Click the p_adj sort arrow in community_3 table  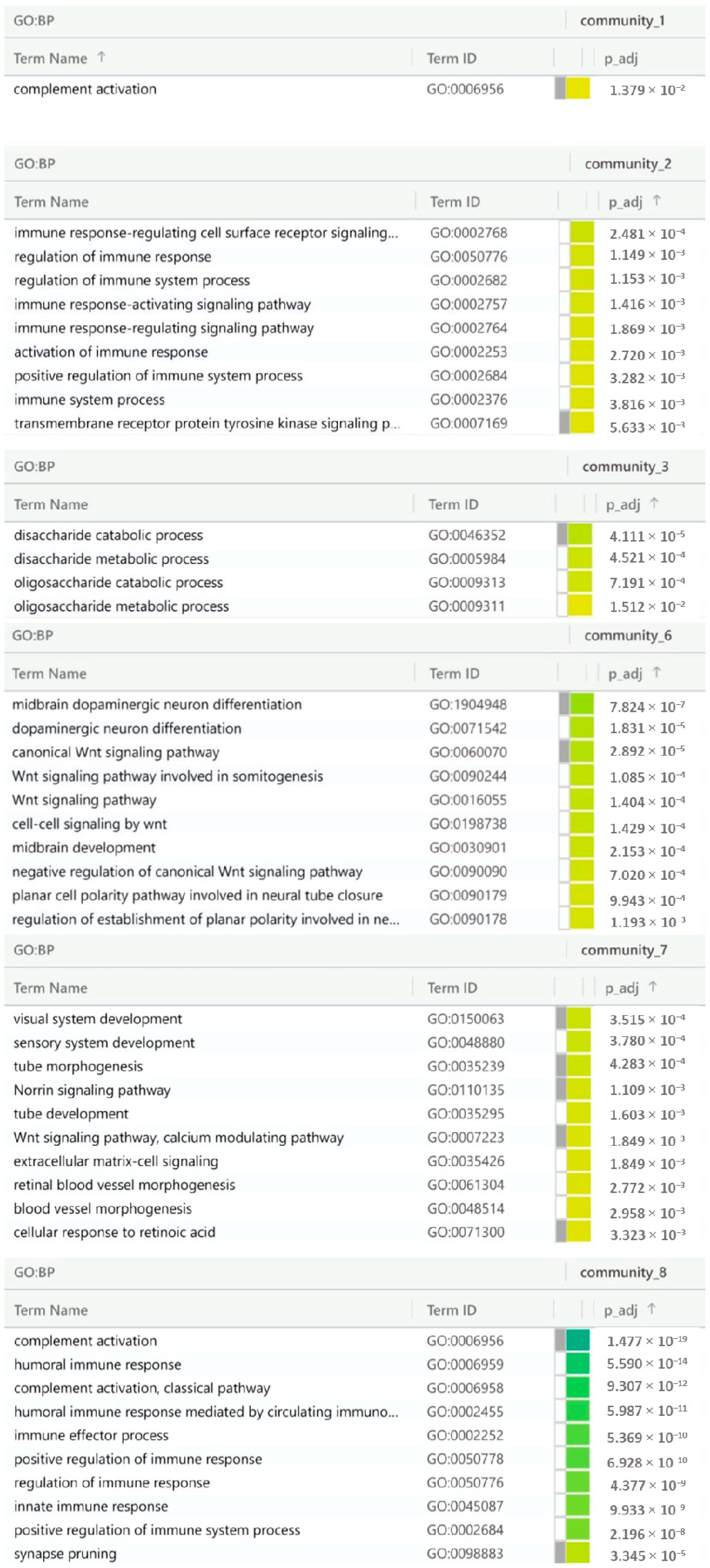click(x=654, y=504)
